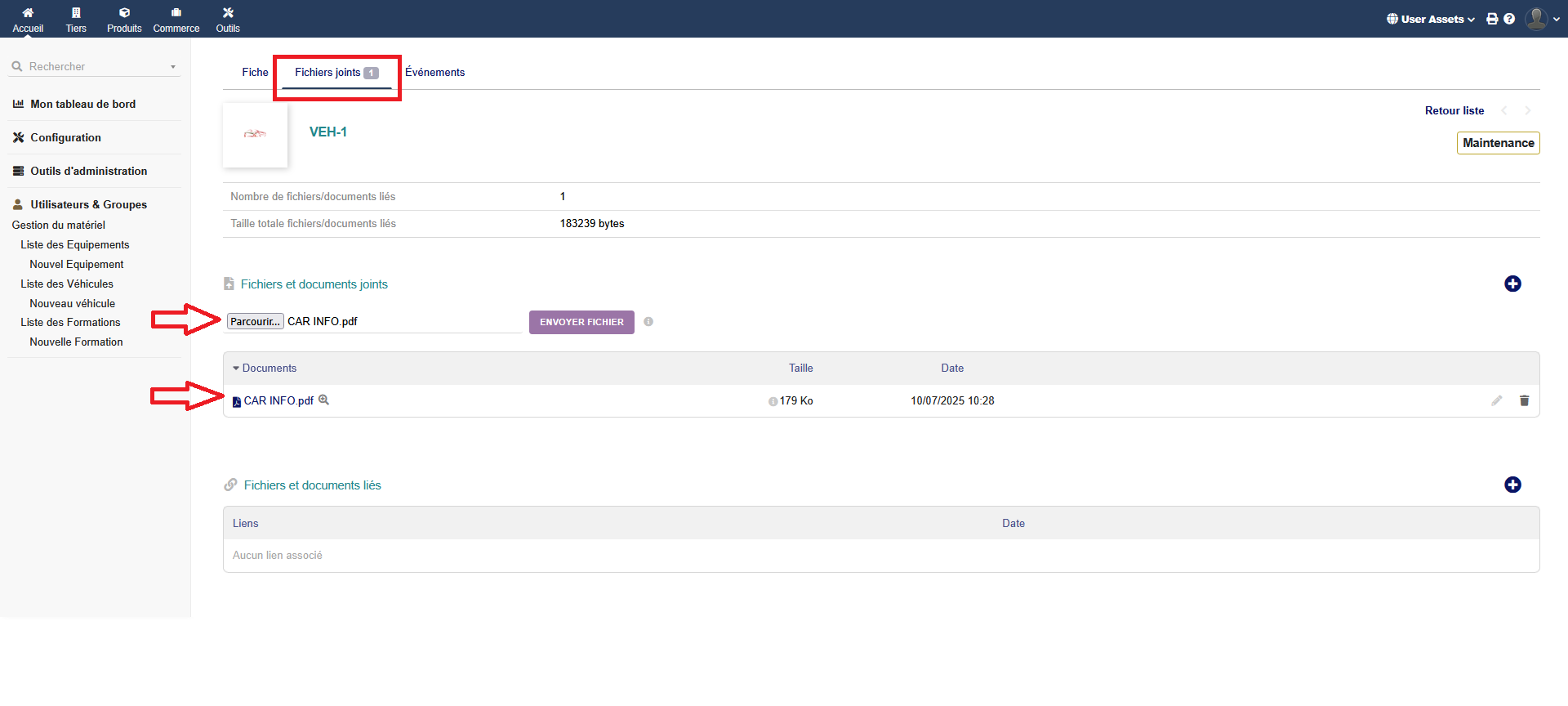Screen dimensions: 1568x706
Task: Open the Tiers module icon
Action: (76, 13)
